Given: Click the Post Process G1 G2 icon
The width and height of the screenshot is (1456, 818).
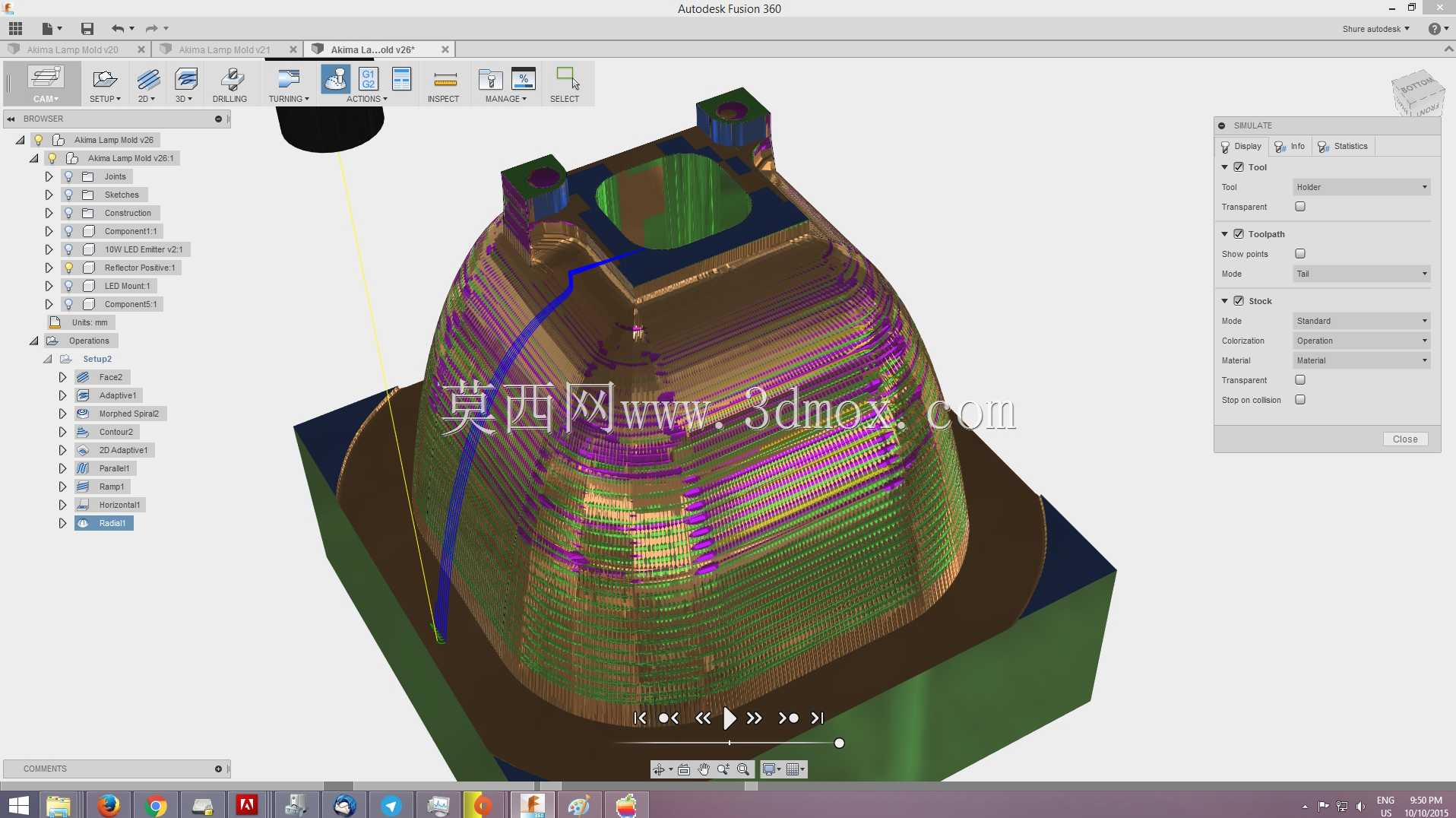Looking at the screenshot, I should coord(369,79).
